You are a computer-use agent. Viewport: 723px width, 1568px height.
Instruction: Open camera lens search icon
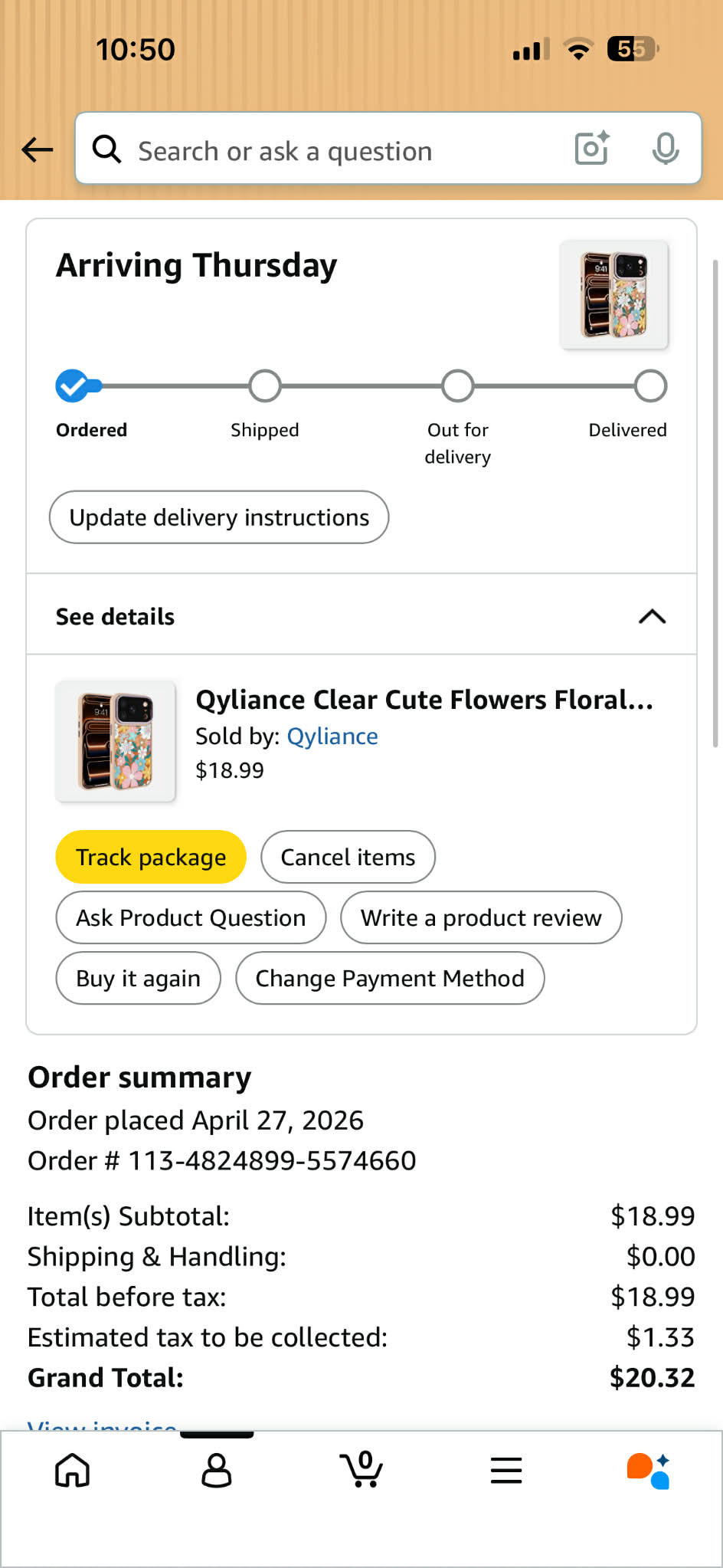592,148
